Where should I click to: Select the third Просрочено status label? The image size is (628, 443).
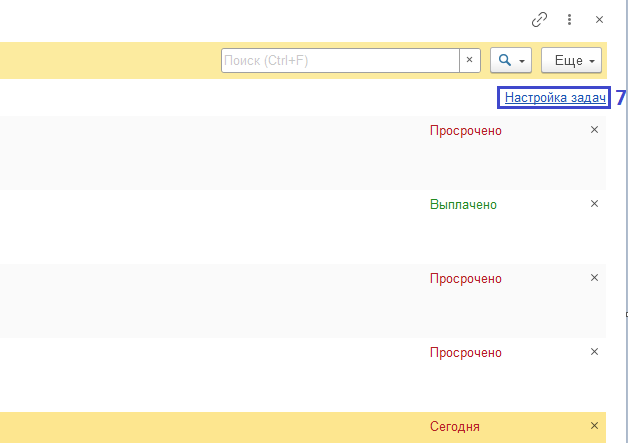coord(465,352)
